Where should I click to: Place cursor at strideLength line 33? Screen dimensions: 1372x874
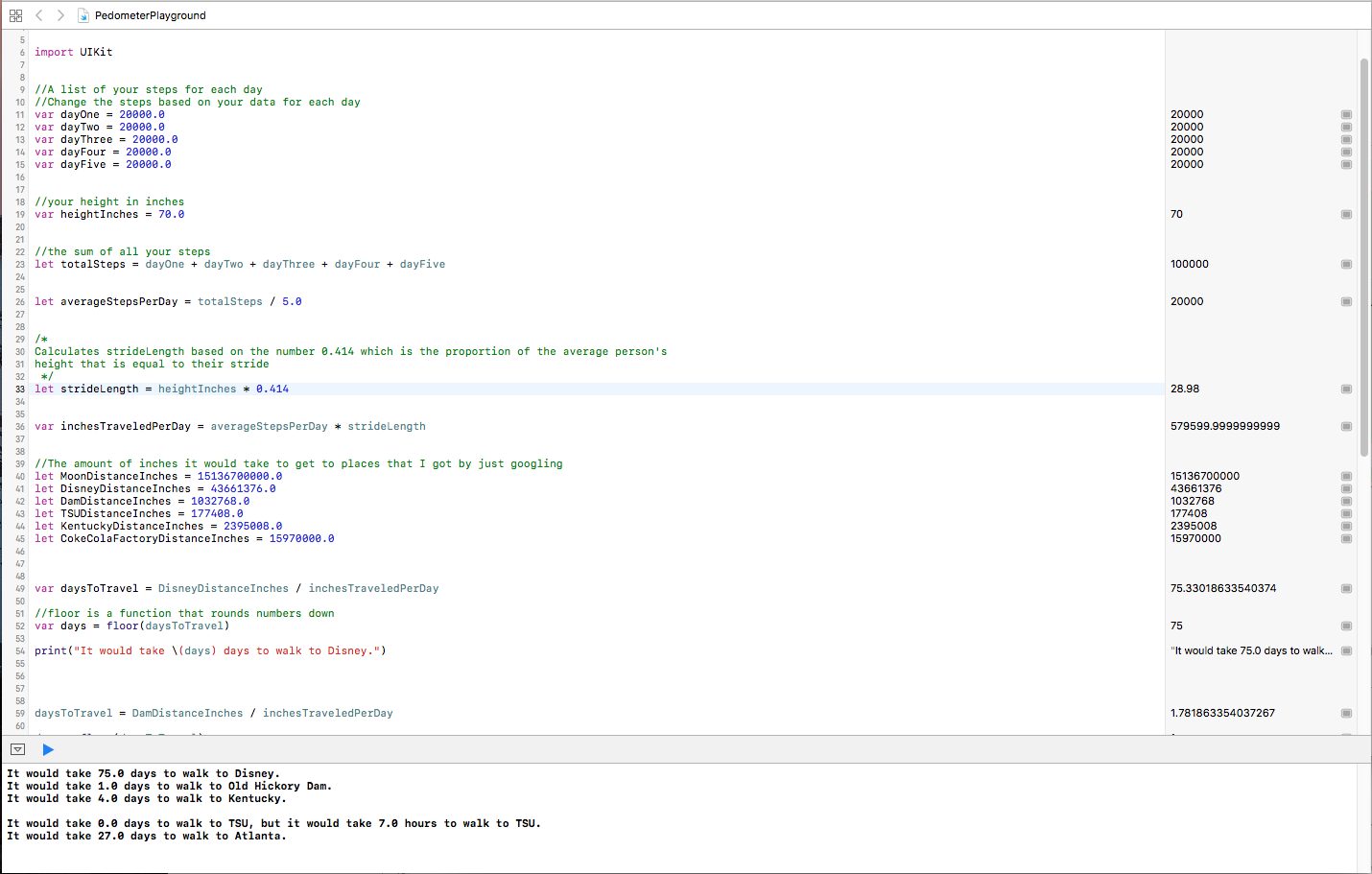[161, 389]
